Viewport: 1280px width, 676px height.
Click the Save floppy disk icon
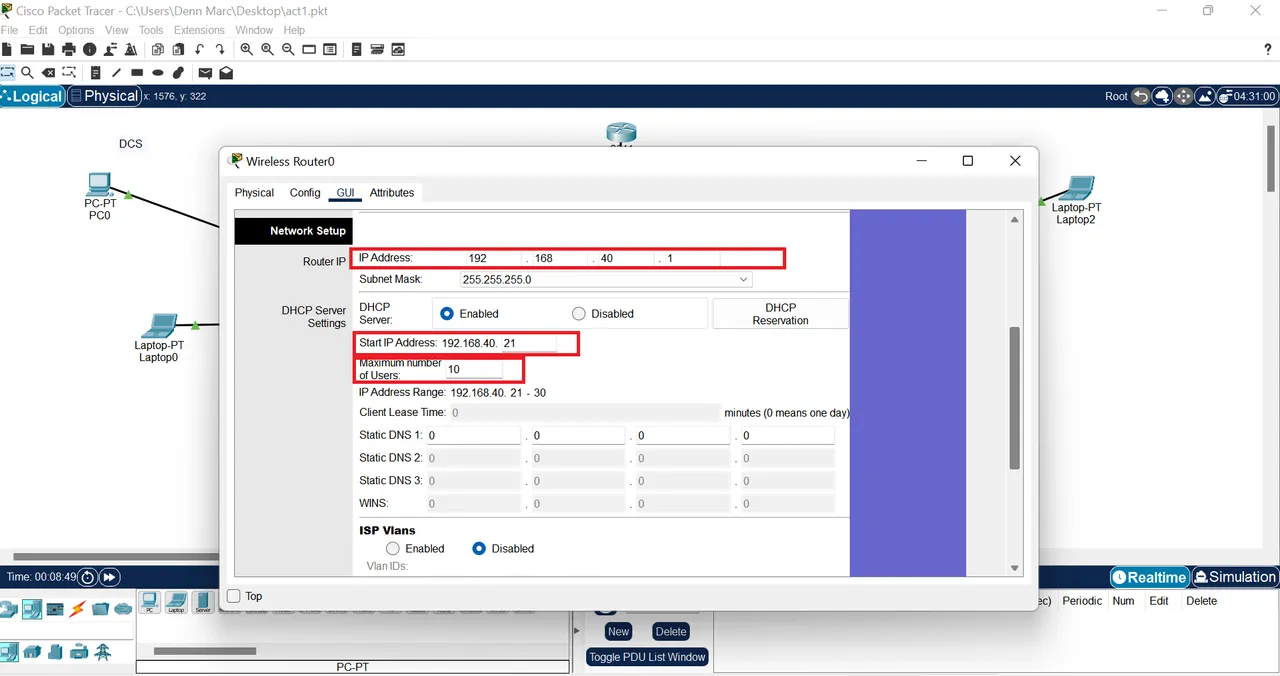(x=48, y=49)
